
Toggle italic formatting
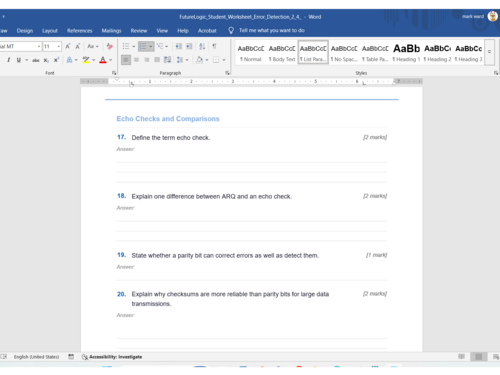click(x=8, y=60)
